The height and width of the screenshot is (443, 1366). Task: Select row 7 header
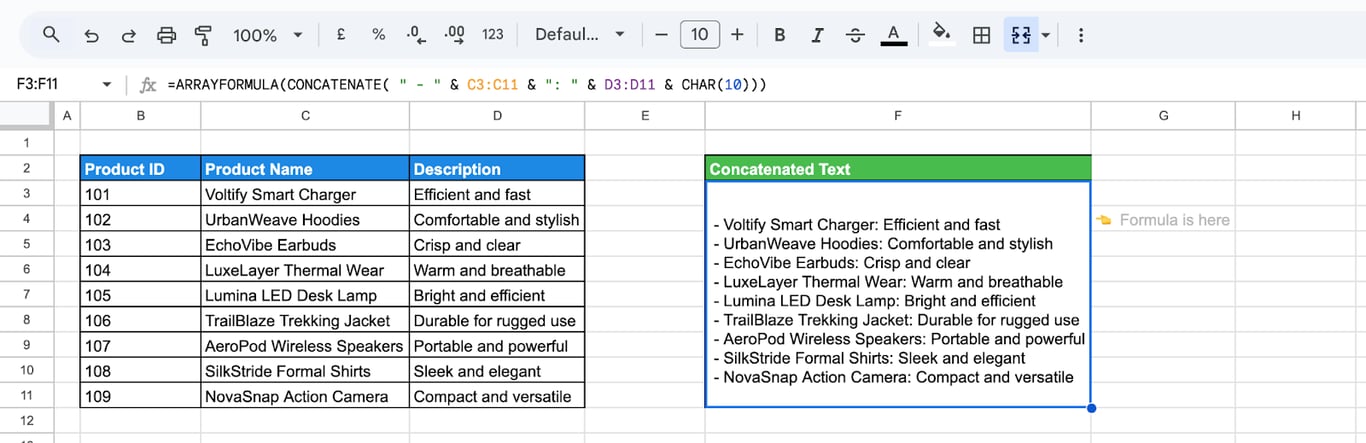coord(27,295)
